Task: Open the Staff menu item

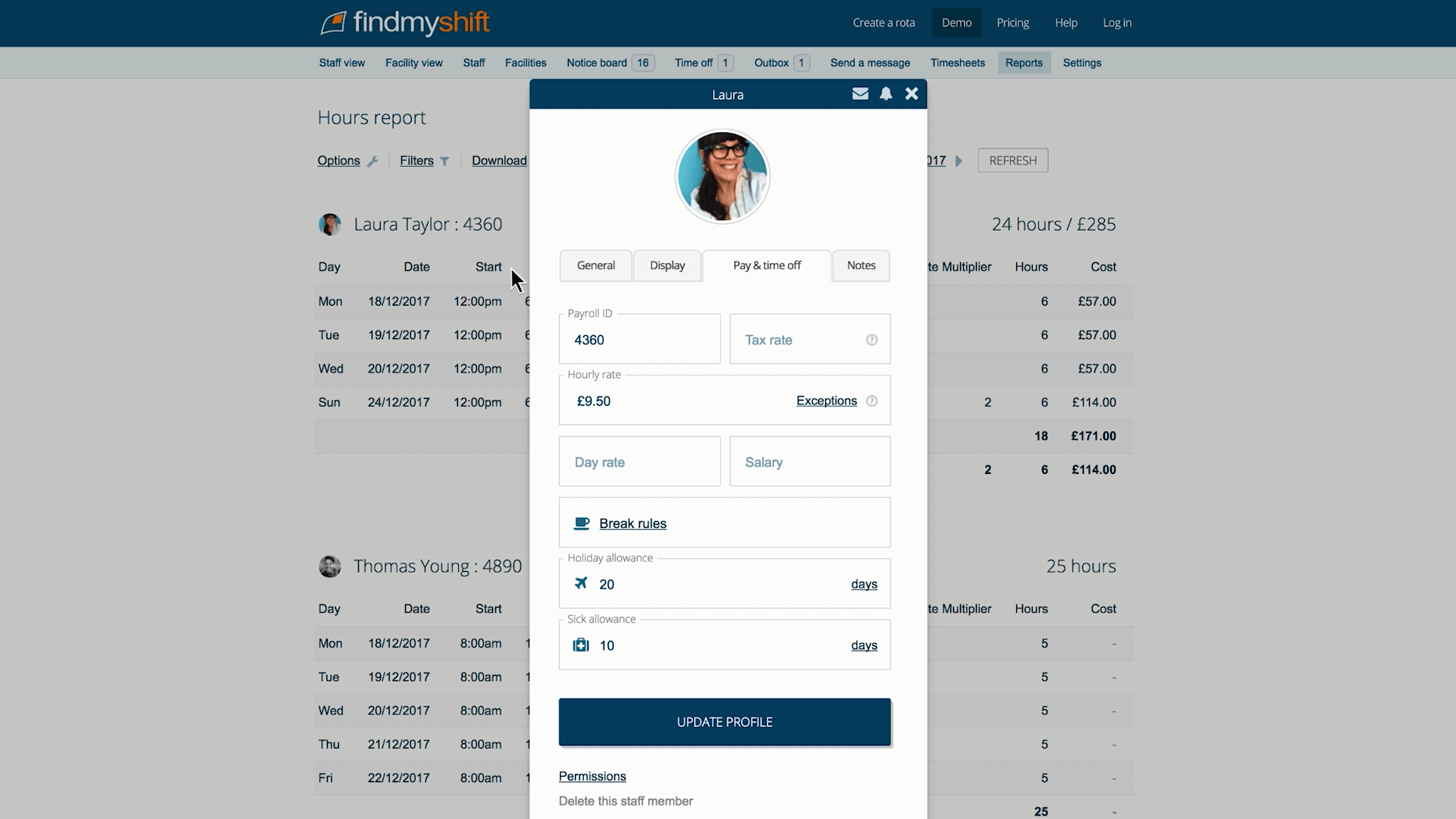Action: pyautogui.click(x=474, y=63)
